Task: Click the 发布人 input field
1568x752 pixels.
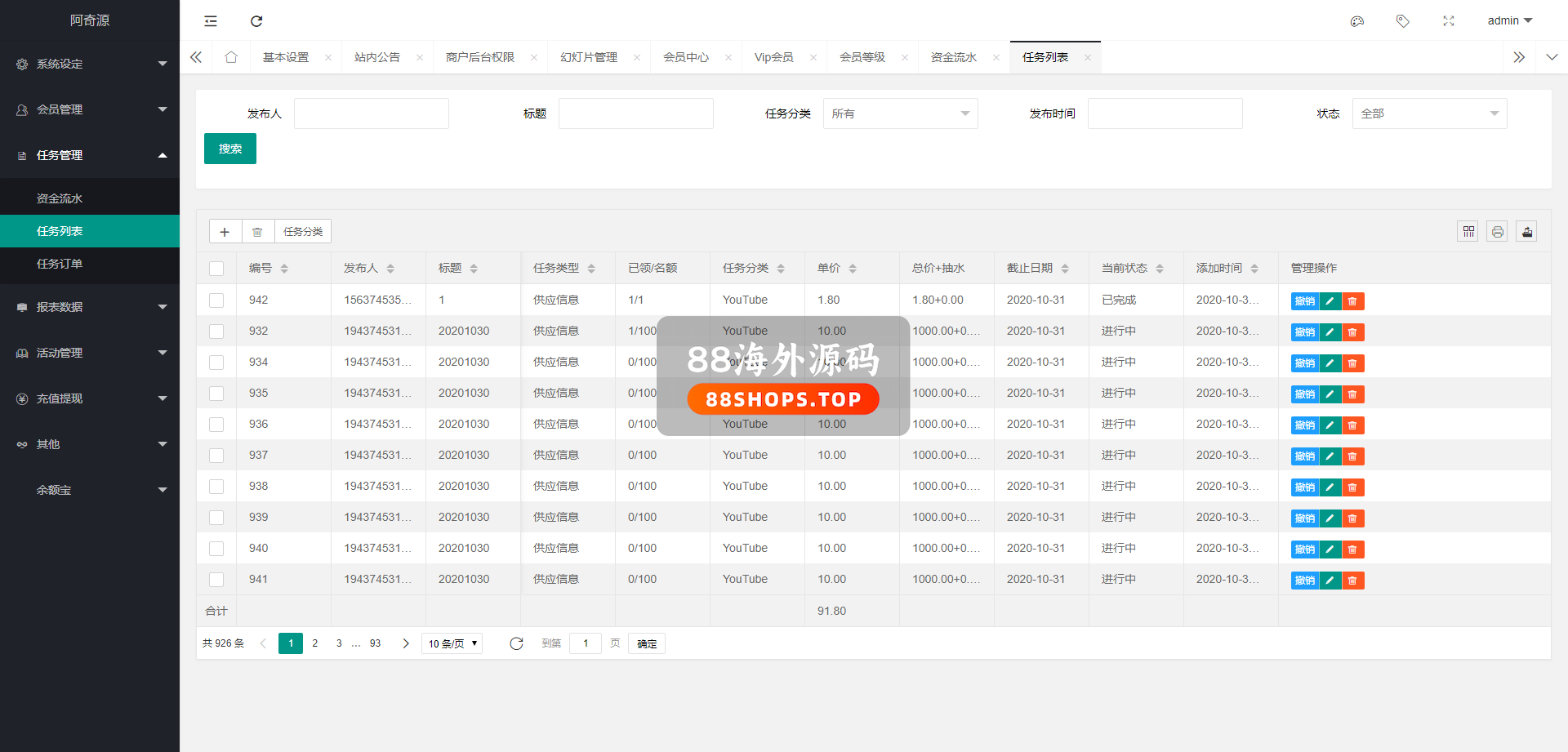Action: [x=372, y=113]
